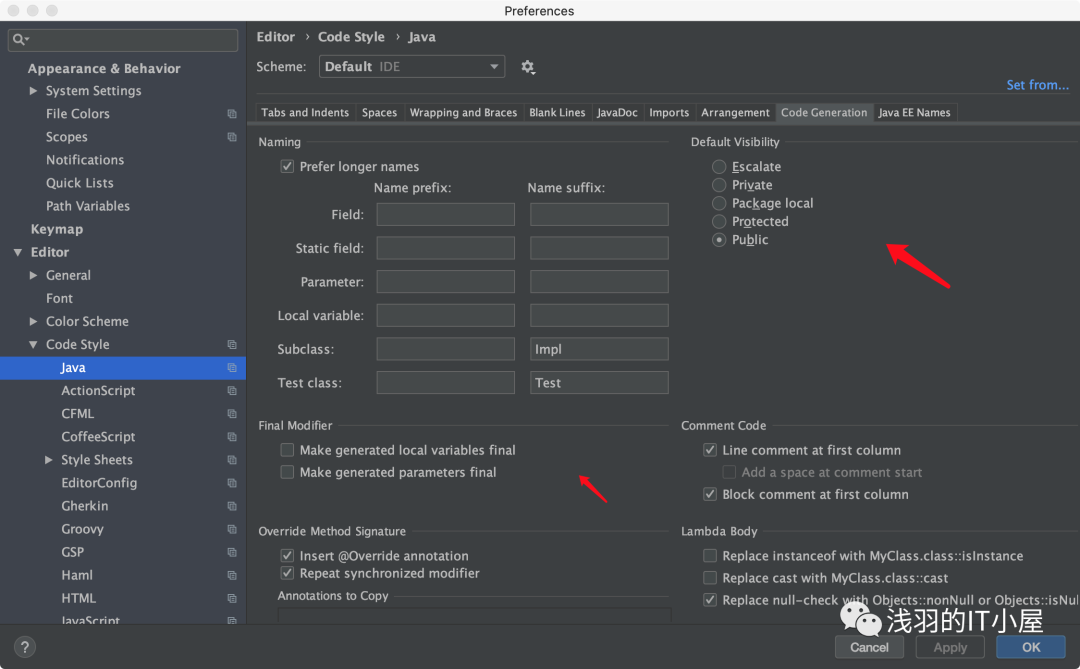Toggle Repeat synchronized modifier checkbox
Screen dimensions: 1080x669
coord(287,573)
